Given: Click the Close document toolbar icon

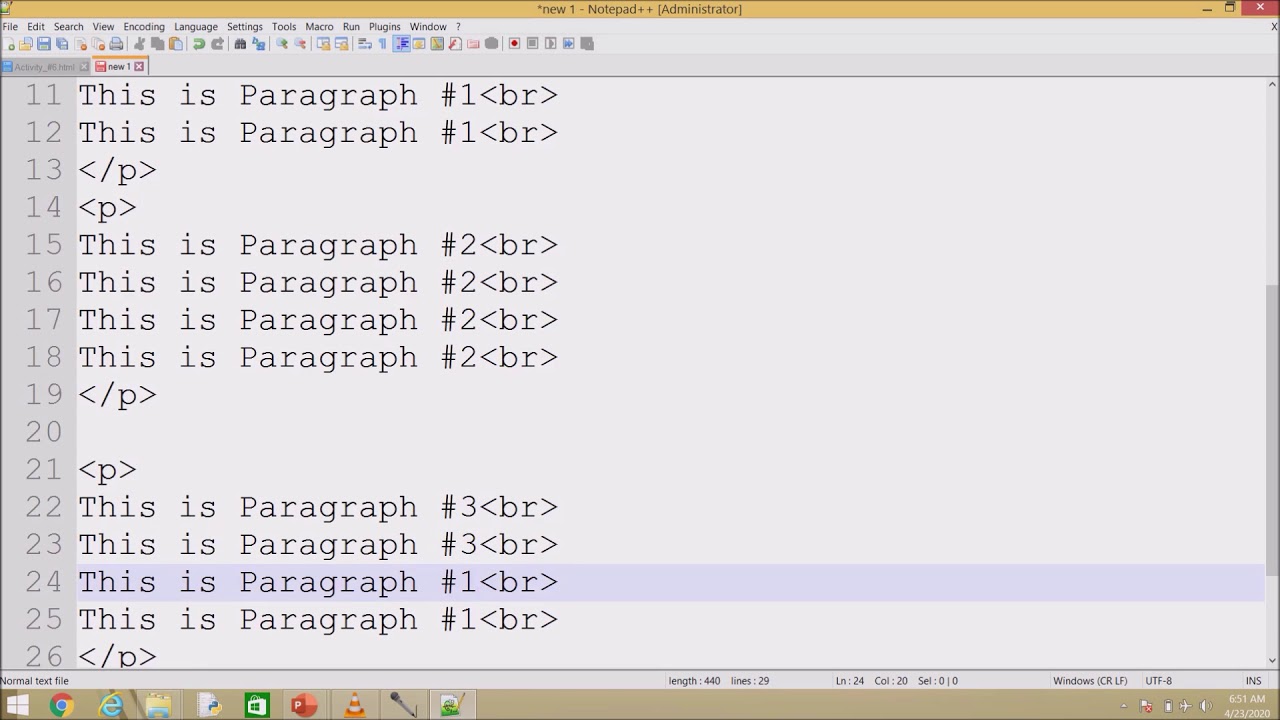Looking at the screenshot, I should click(x=81, y=44).
